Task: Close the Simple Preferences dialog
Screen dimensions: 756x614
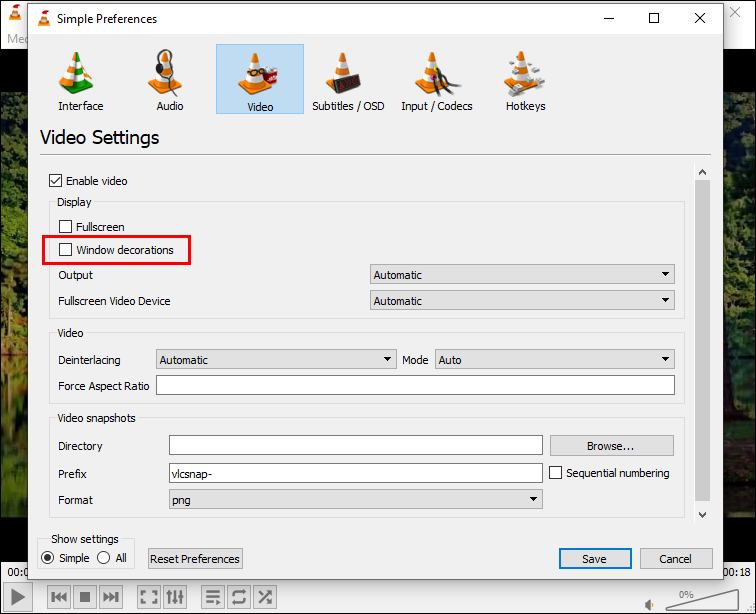Action: pyautogui.click(x=700, y=18)
